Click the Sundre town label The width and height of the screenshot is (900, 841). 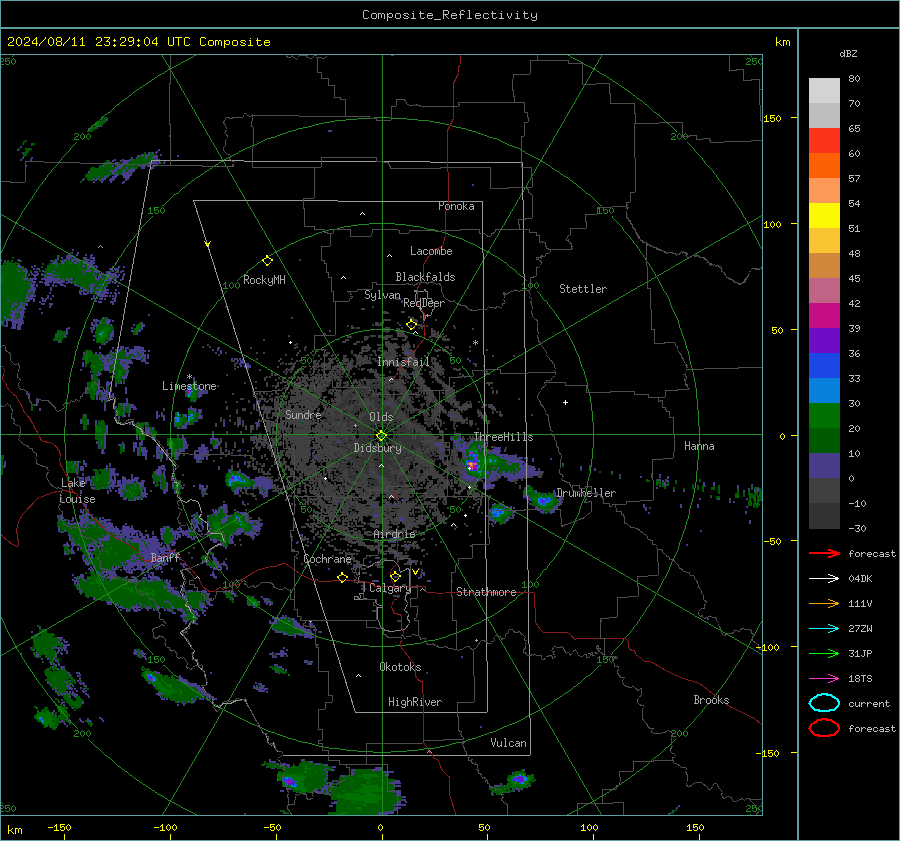click(x=303, y=414)
